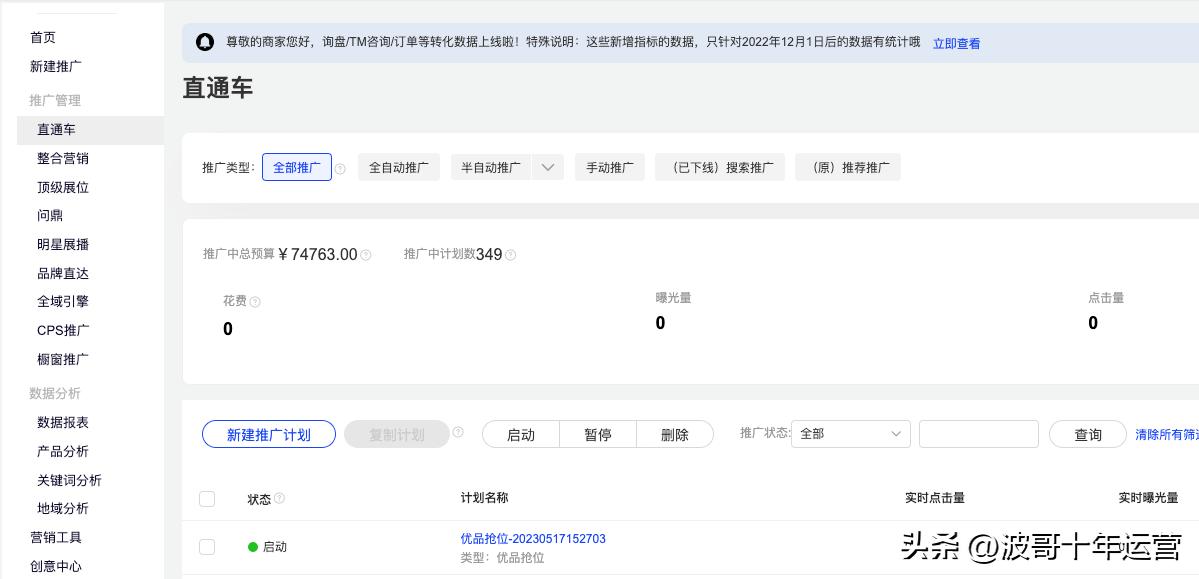
Task: Click help icon next to total budget
Action: tap(366, 255)
